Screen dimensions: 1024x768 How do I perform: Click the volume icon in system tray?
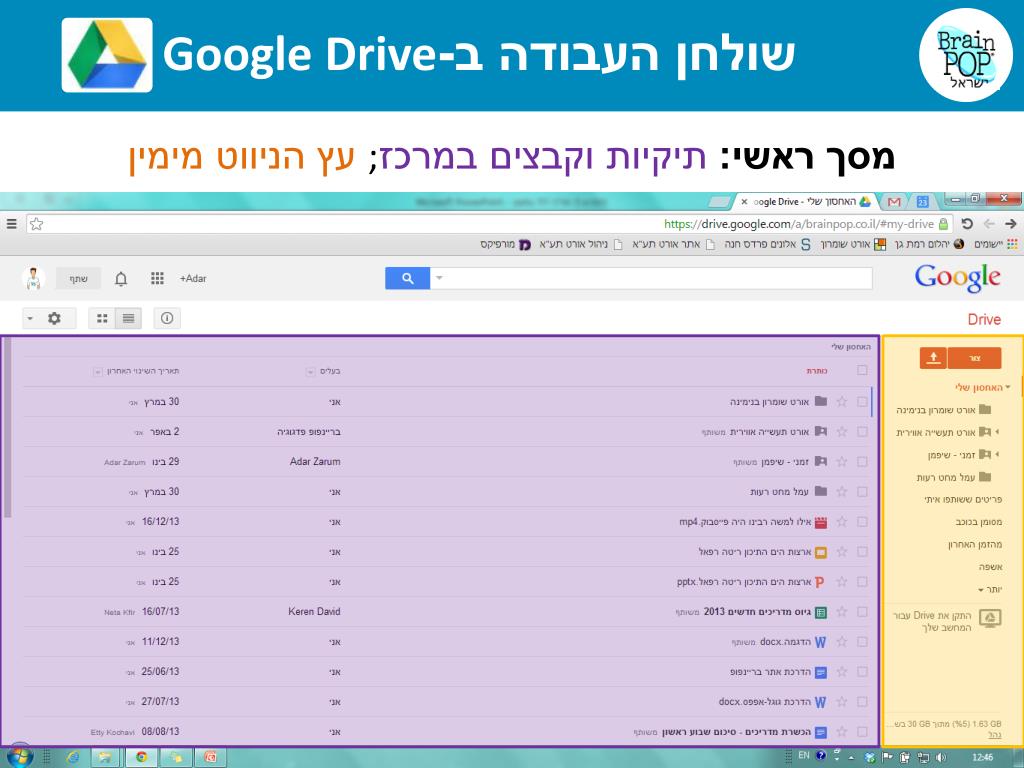coord(941,758)
